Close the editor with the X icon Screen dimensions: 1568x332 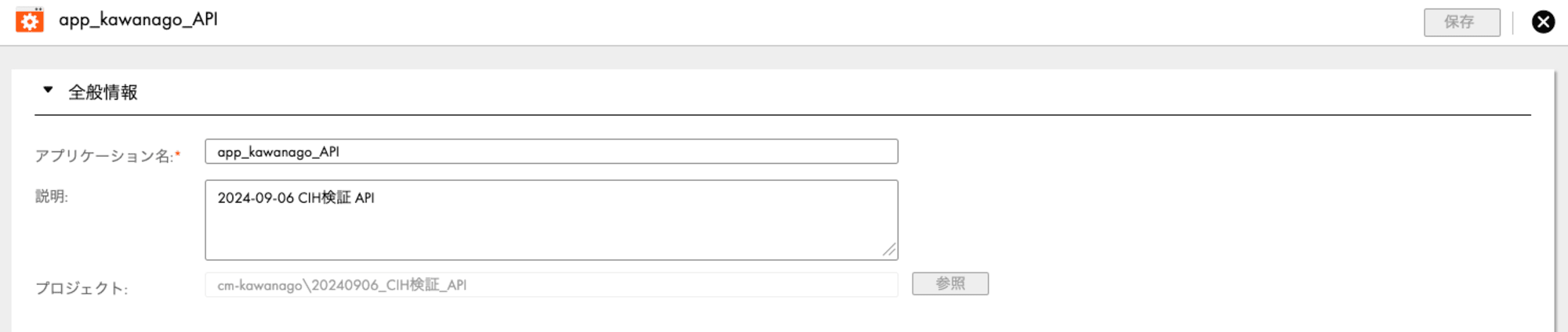[x=1543, y=22]
